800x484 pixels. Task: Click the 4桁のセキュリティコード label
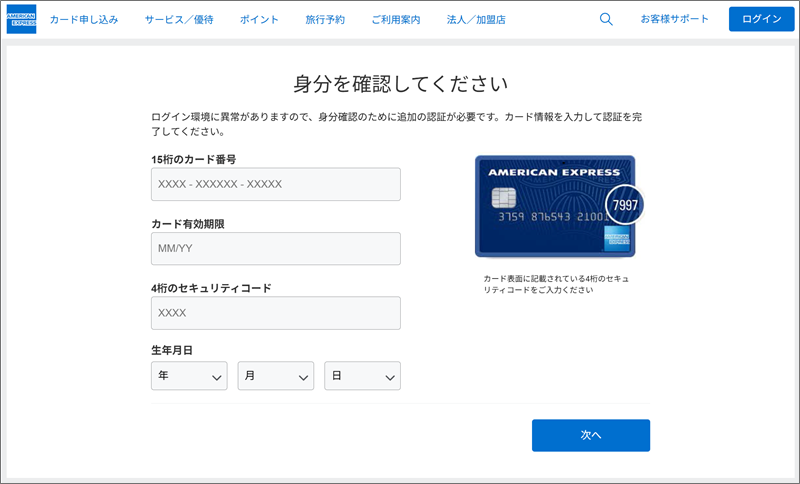pyautogui.click(x=211, y=288)
